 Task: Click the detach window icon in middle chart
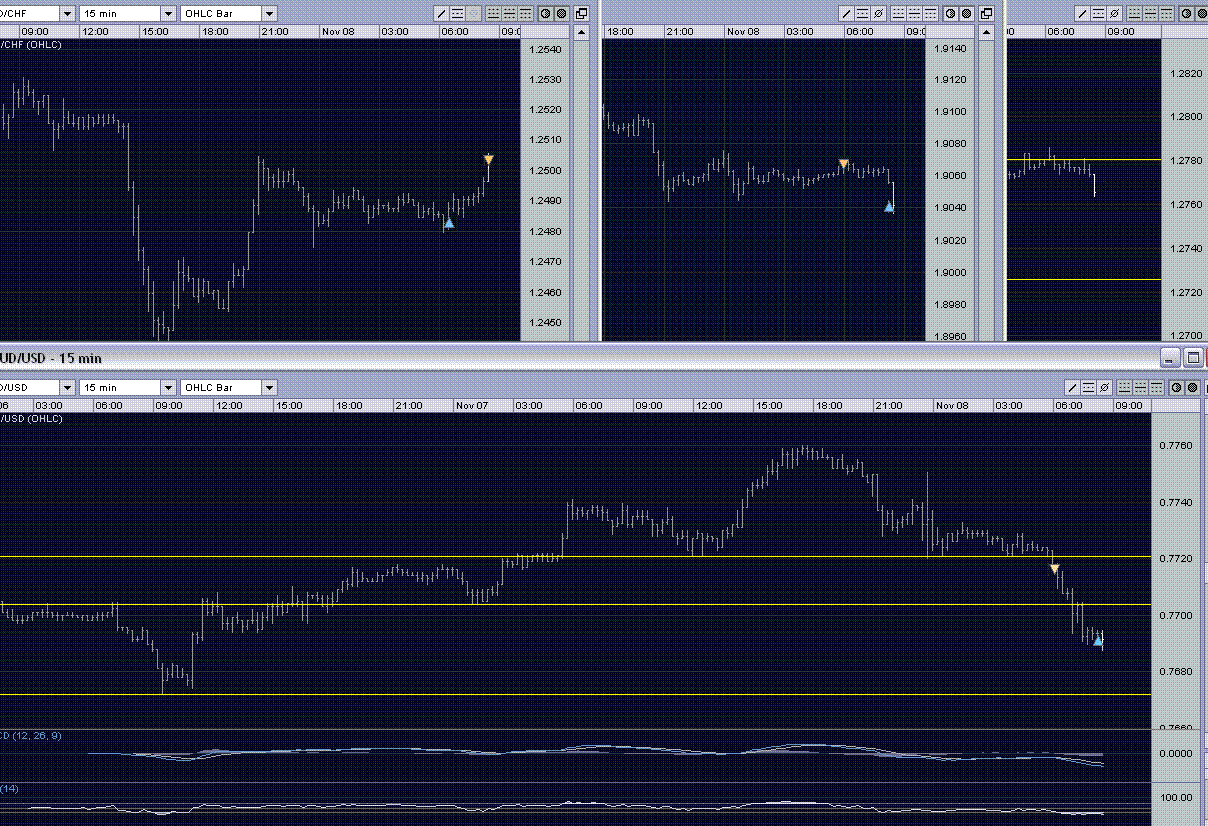tap(986, 14)
